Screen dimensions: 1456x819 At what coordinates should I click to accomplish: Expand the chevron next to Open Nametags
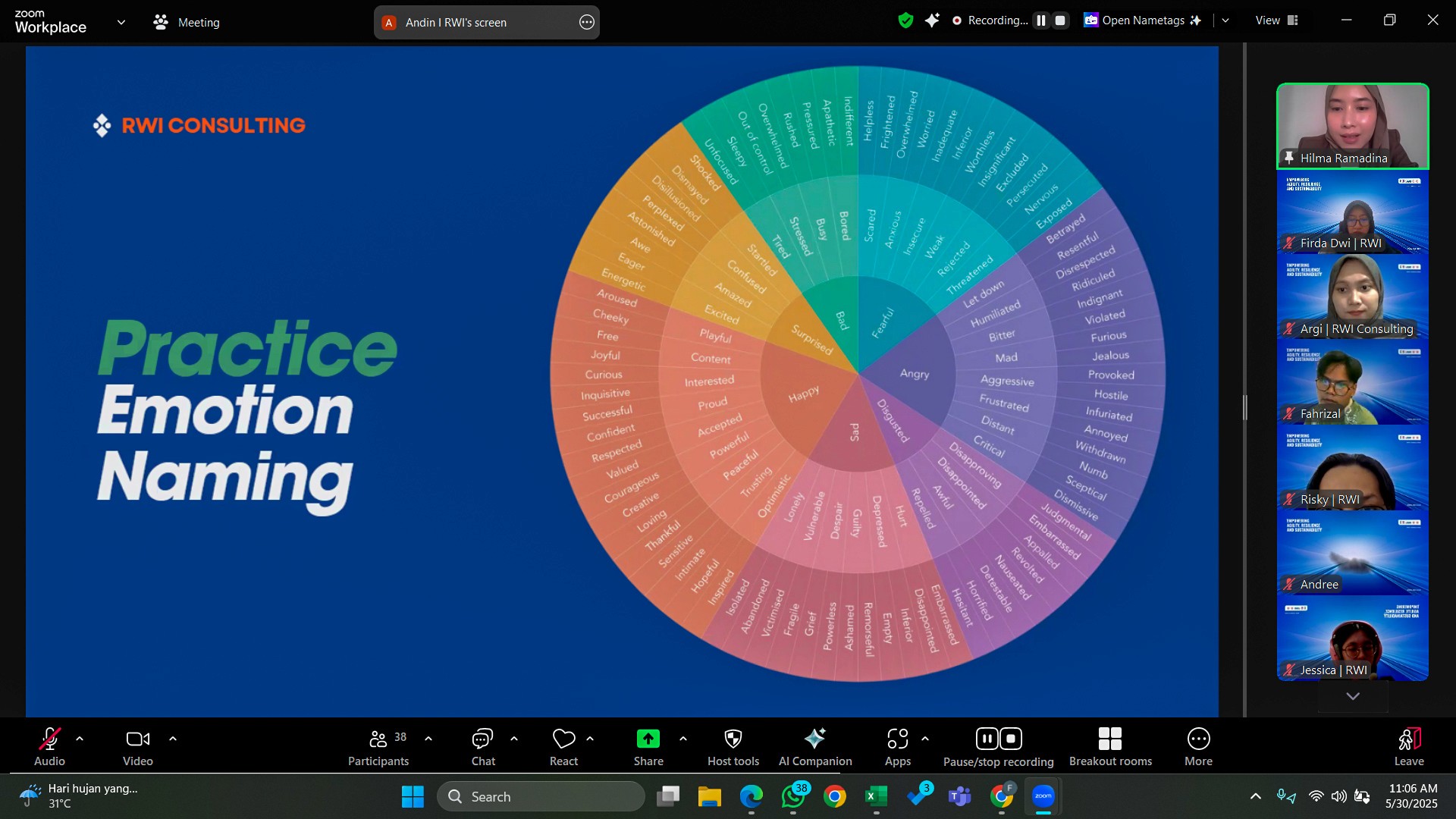coord(1225,20)
